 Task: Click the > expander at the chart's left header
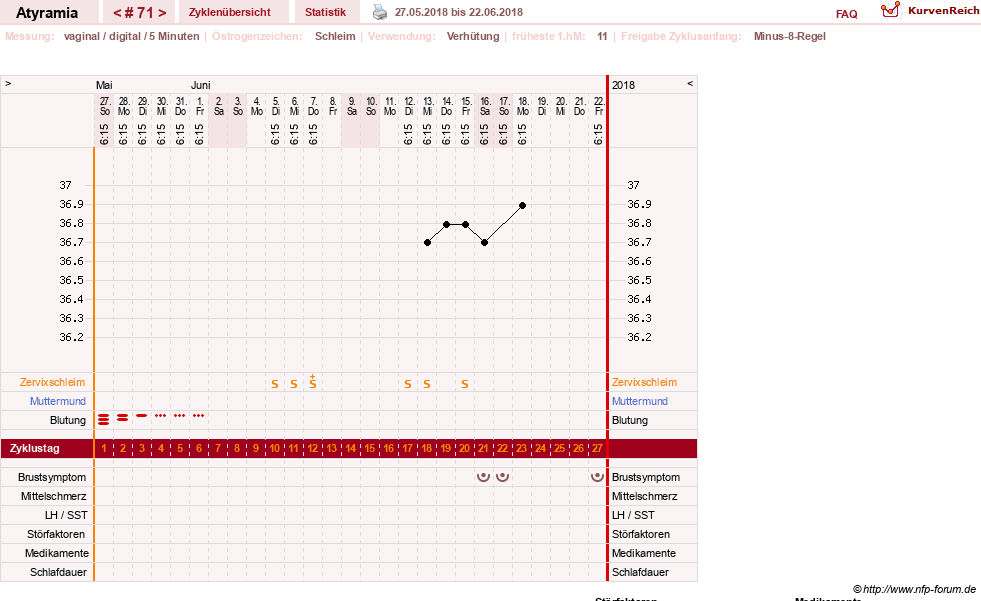tap(8, 84)
